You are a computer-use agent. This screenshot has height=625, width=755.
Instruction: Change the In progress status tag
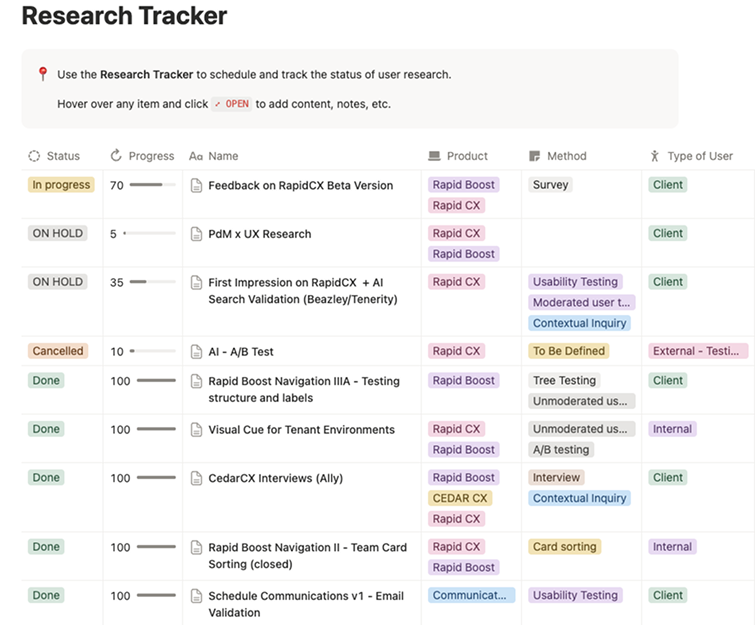click(x=61, y=185)
